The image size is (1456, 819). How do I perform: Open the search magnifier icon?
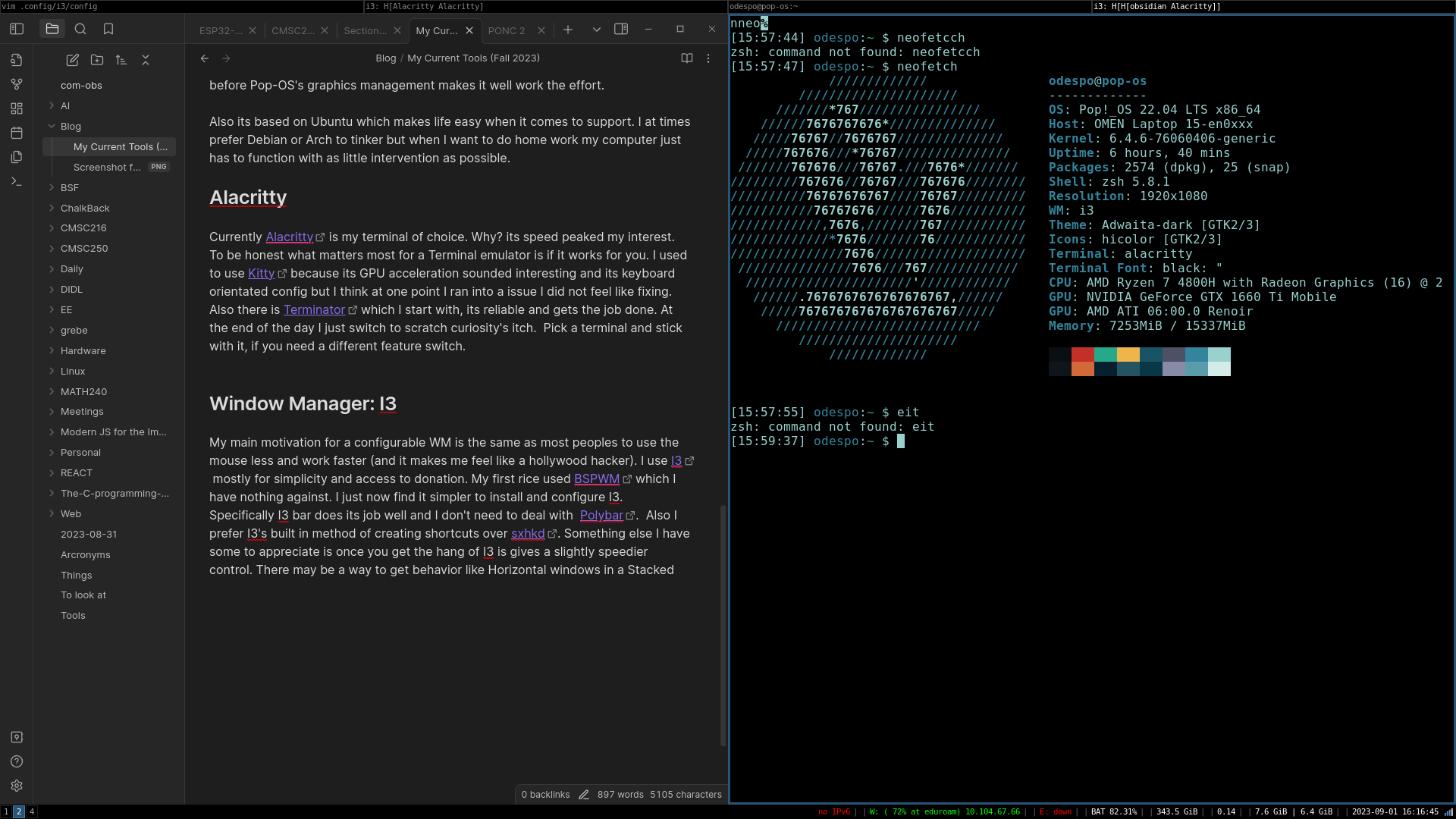click(x=80, y=29)
